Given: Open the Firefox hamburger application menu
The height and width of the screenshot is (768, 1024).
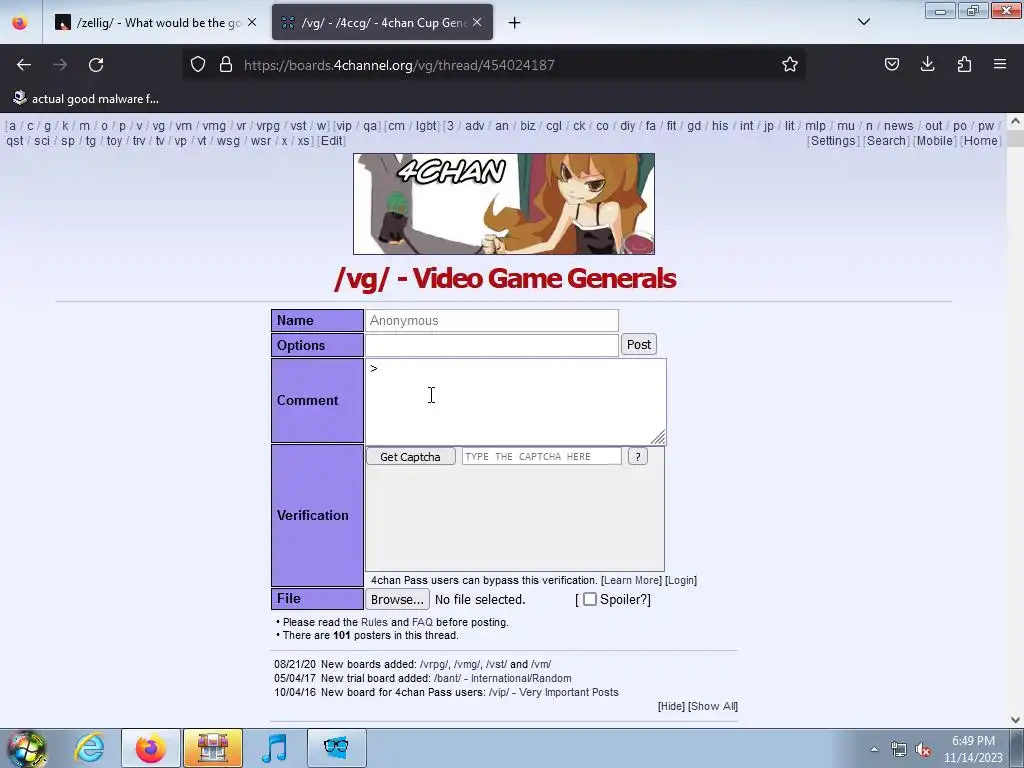Looking at the screenshot, I should 1000,64.
